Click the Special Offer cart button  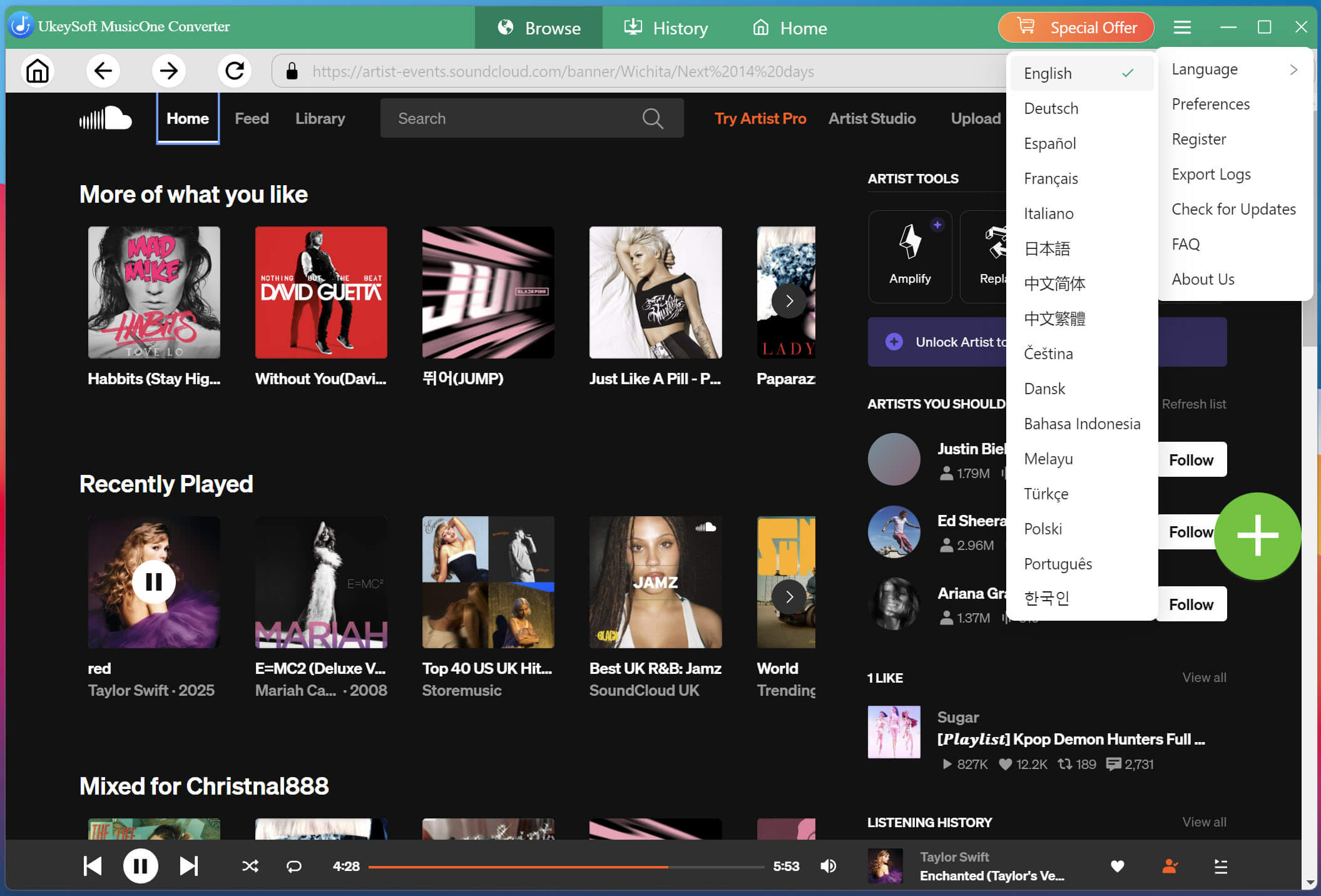point(1076,27)
